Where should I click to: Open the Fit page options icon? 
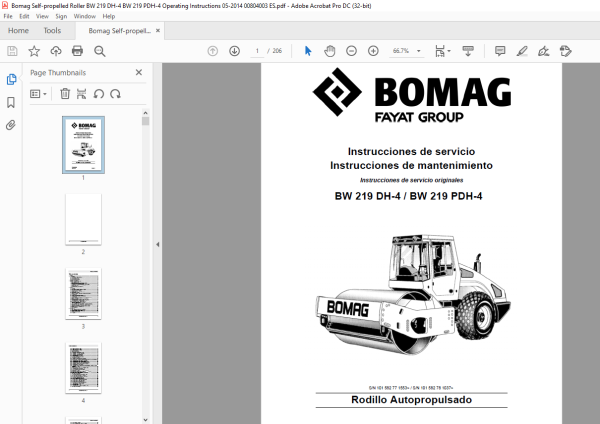tap(440, 51)
